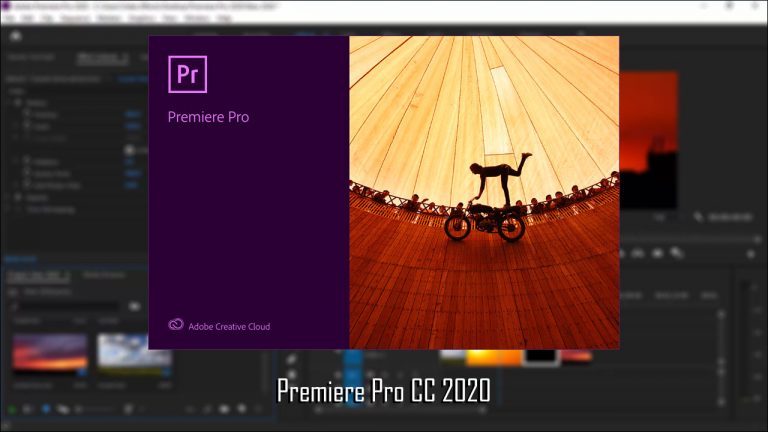Toggle the Position stopwatch animation
768x432 pixels.
(x=27, y=114)
